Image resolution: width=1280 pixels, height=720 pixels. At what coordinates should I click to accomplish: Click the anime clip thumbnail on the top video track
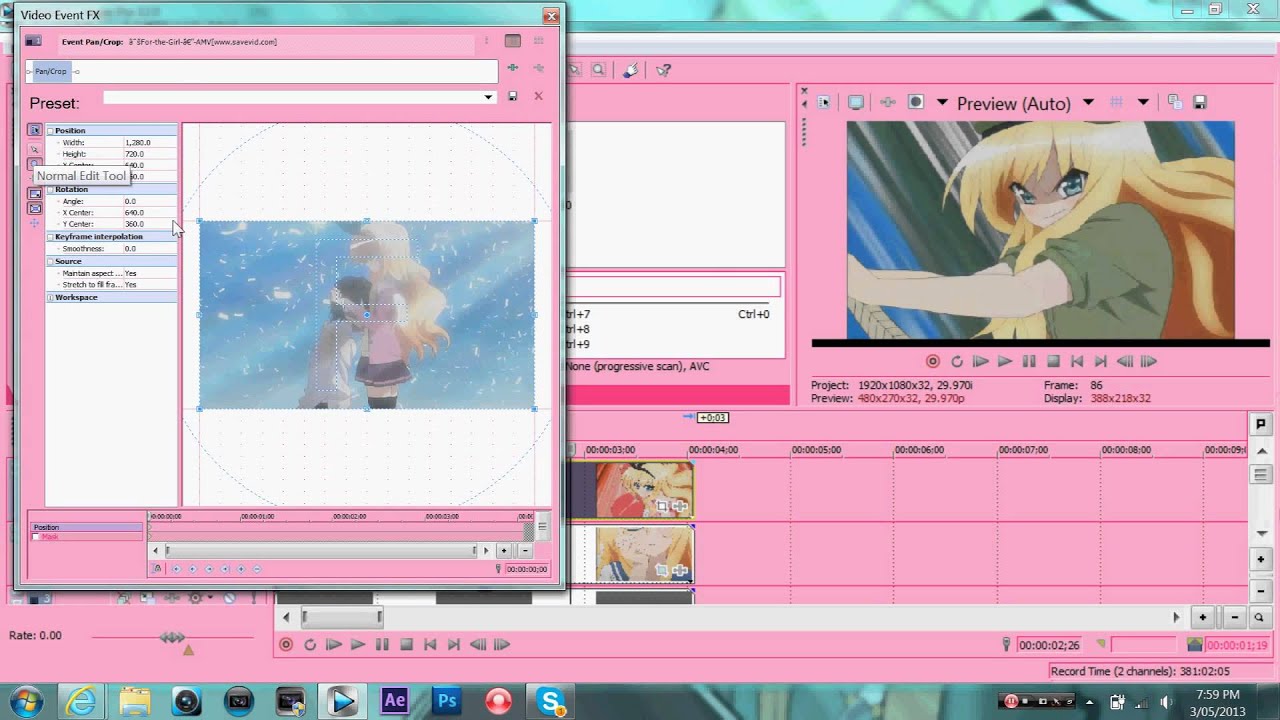(645, 489)
